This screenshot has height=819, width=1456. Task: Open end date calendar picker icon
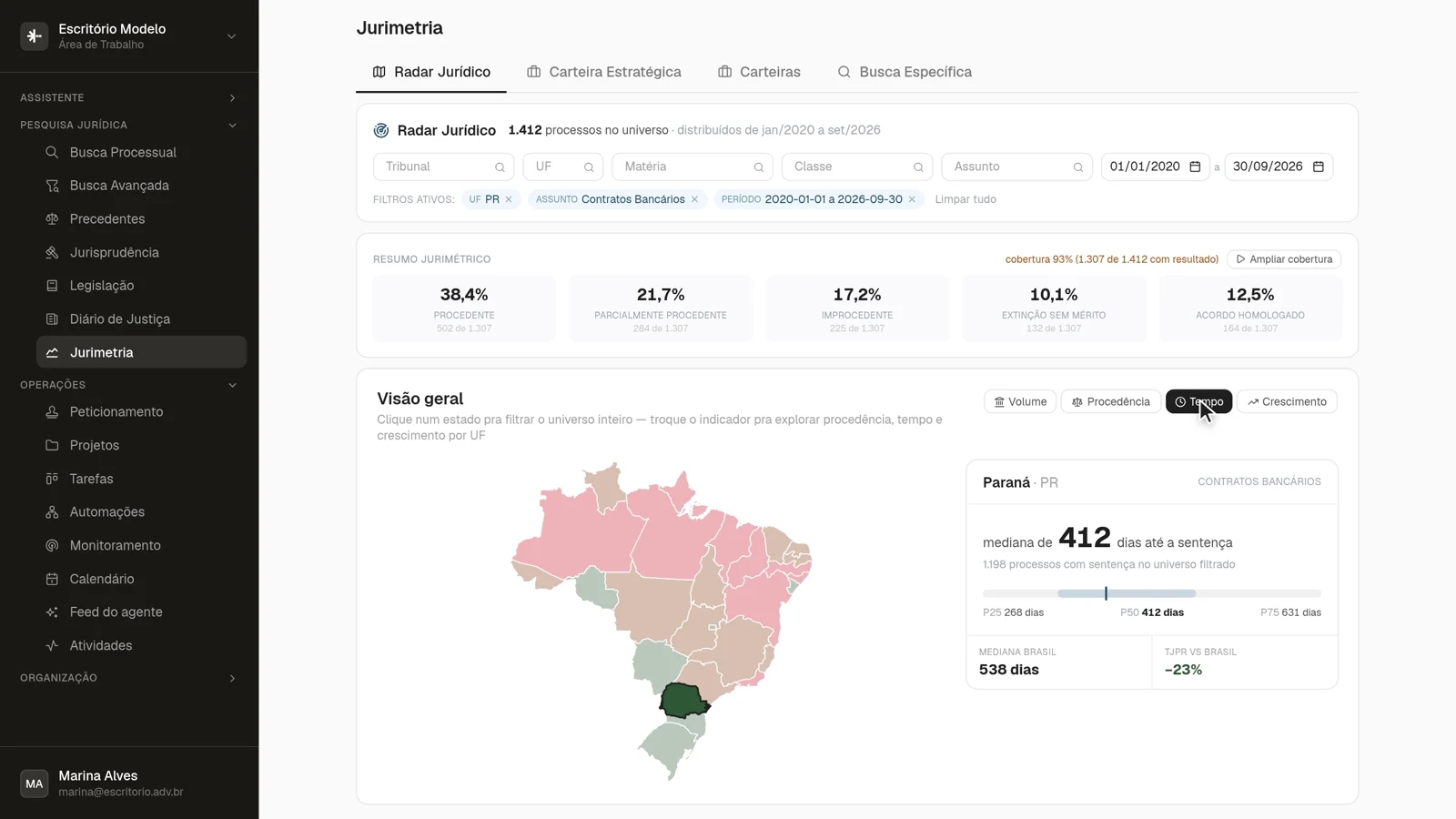click(x=1318, y=167)
